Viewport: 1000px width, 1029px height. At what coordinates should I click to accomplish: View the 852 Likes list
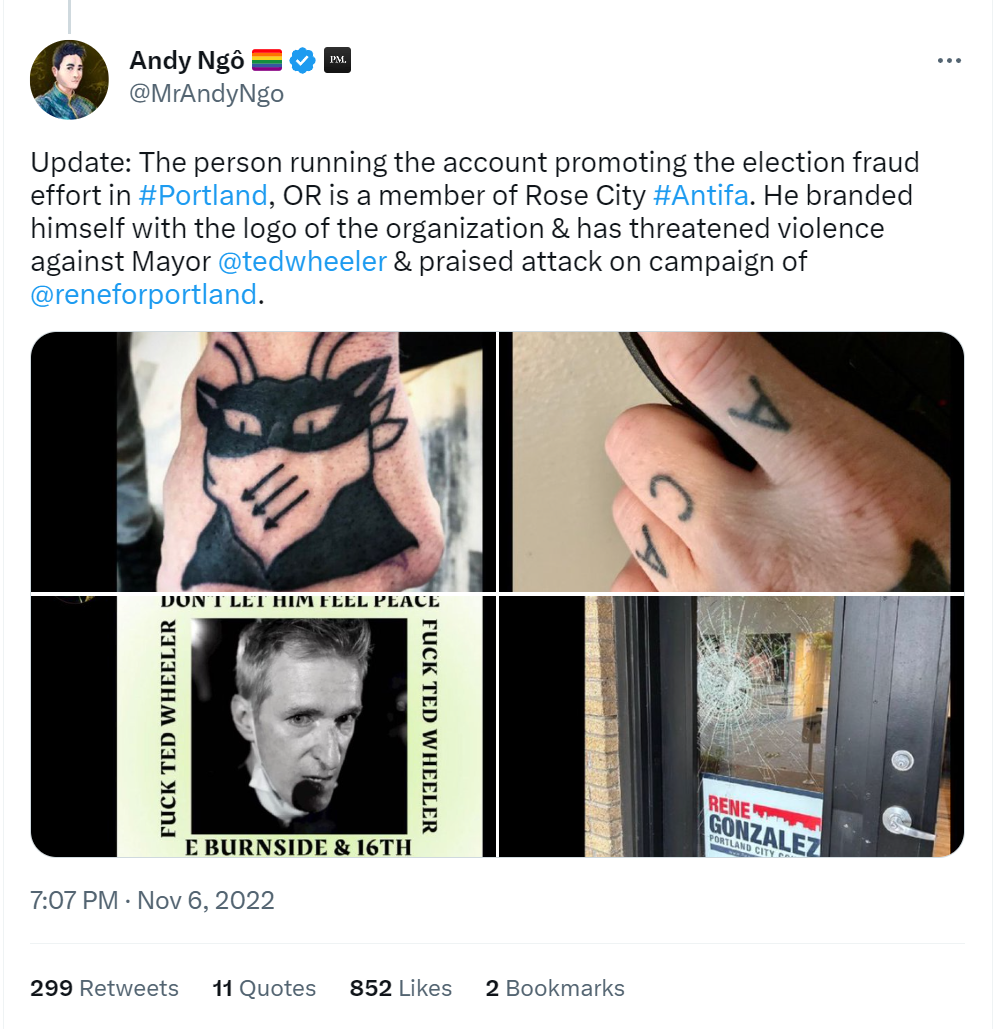point(400,988)
